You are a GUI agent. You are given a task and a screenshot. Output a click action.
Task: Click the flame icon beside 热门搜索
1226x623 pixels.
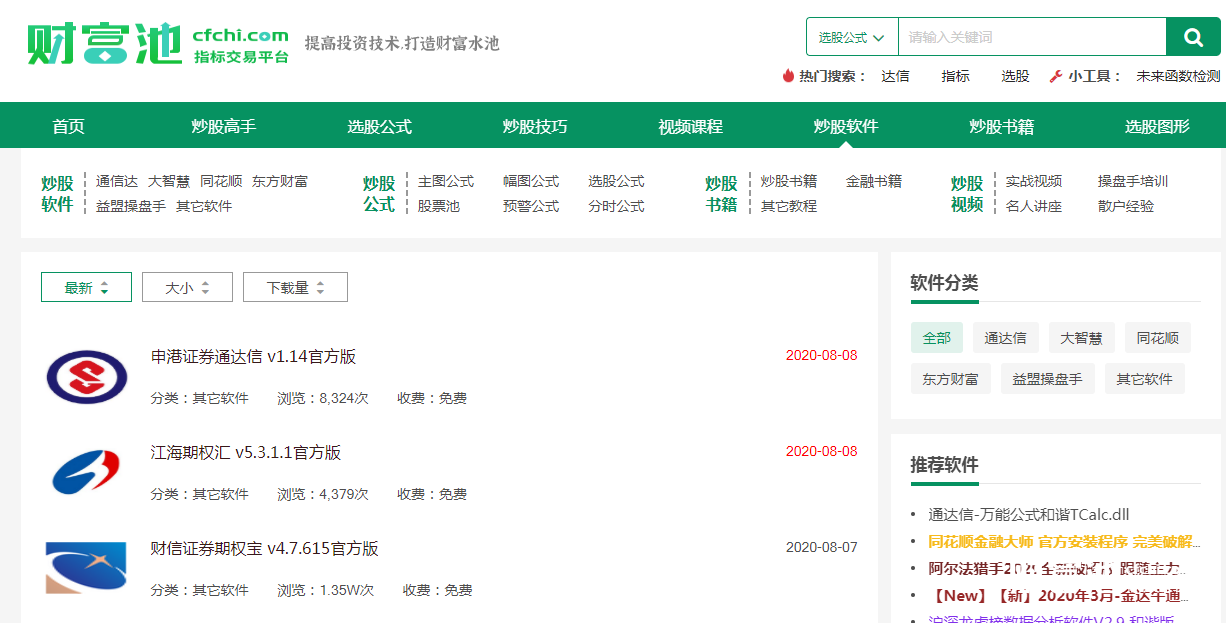tap(789, 75)
